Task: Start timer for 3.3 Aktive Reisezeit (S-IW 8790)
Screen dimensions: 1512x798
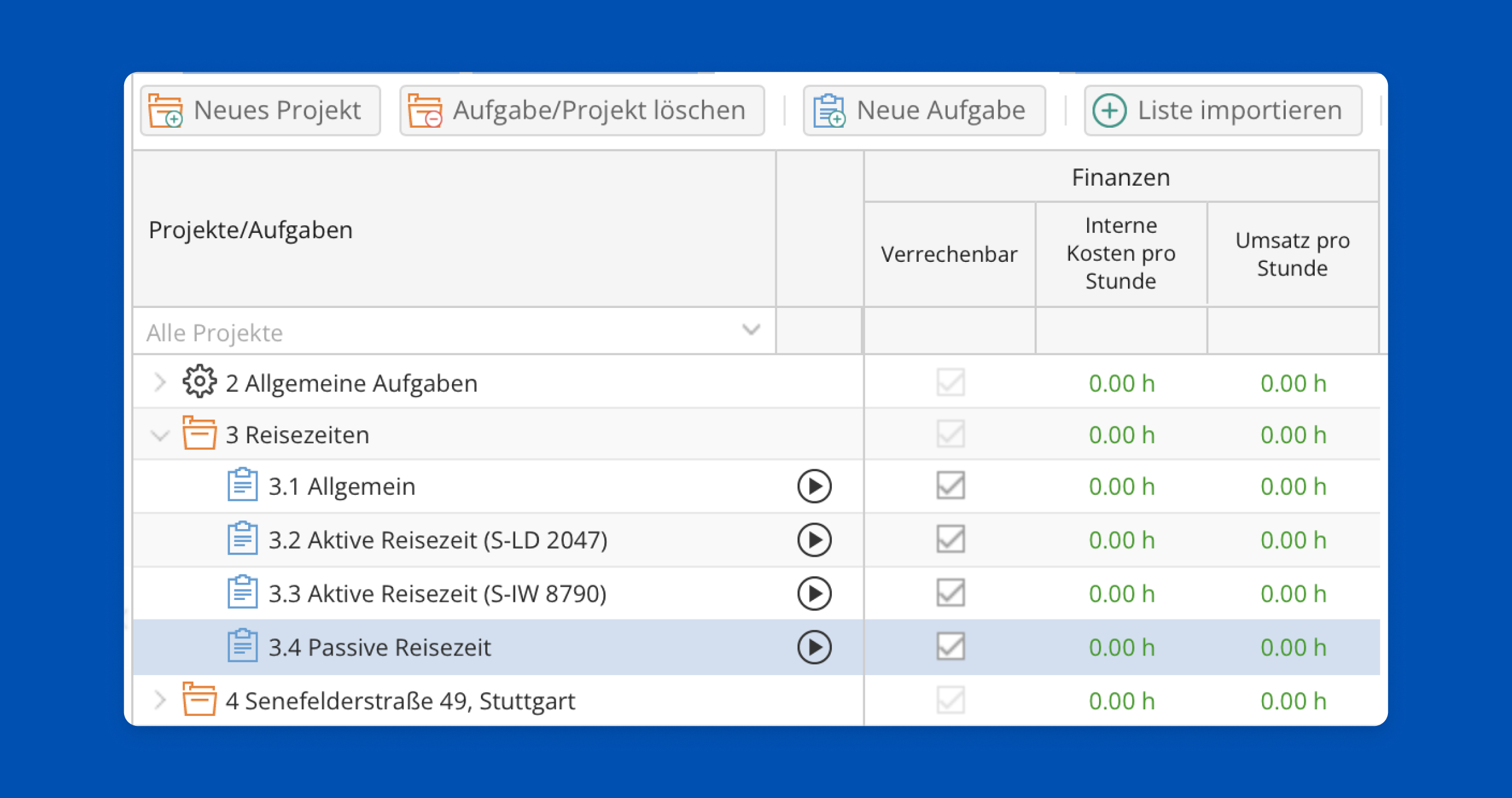Action: tap(814, 593)
